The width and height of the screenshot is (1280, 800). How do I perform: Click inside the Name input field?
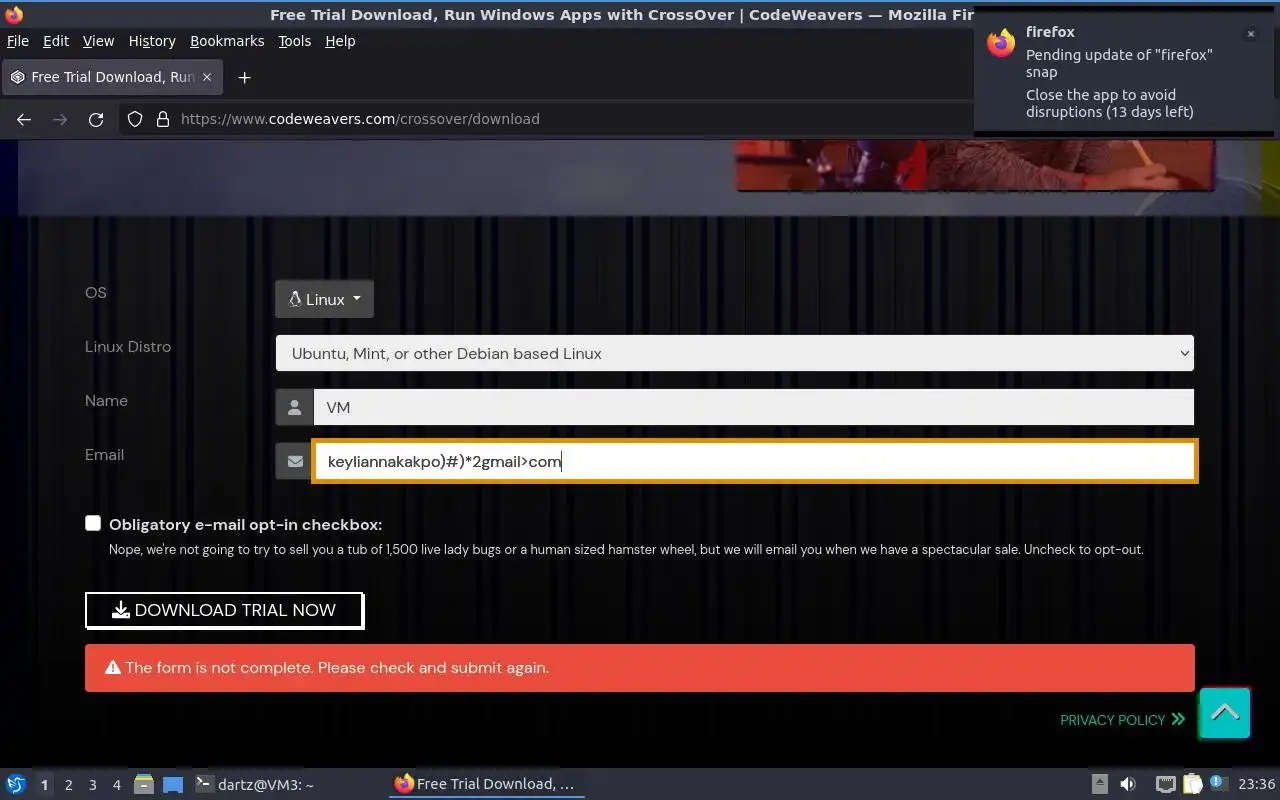click(754, 407)
